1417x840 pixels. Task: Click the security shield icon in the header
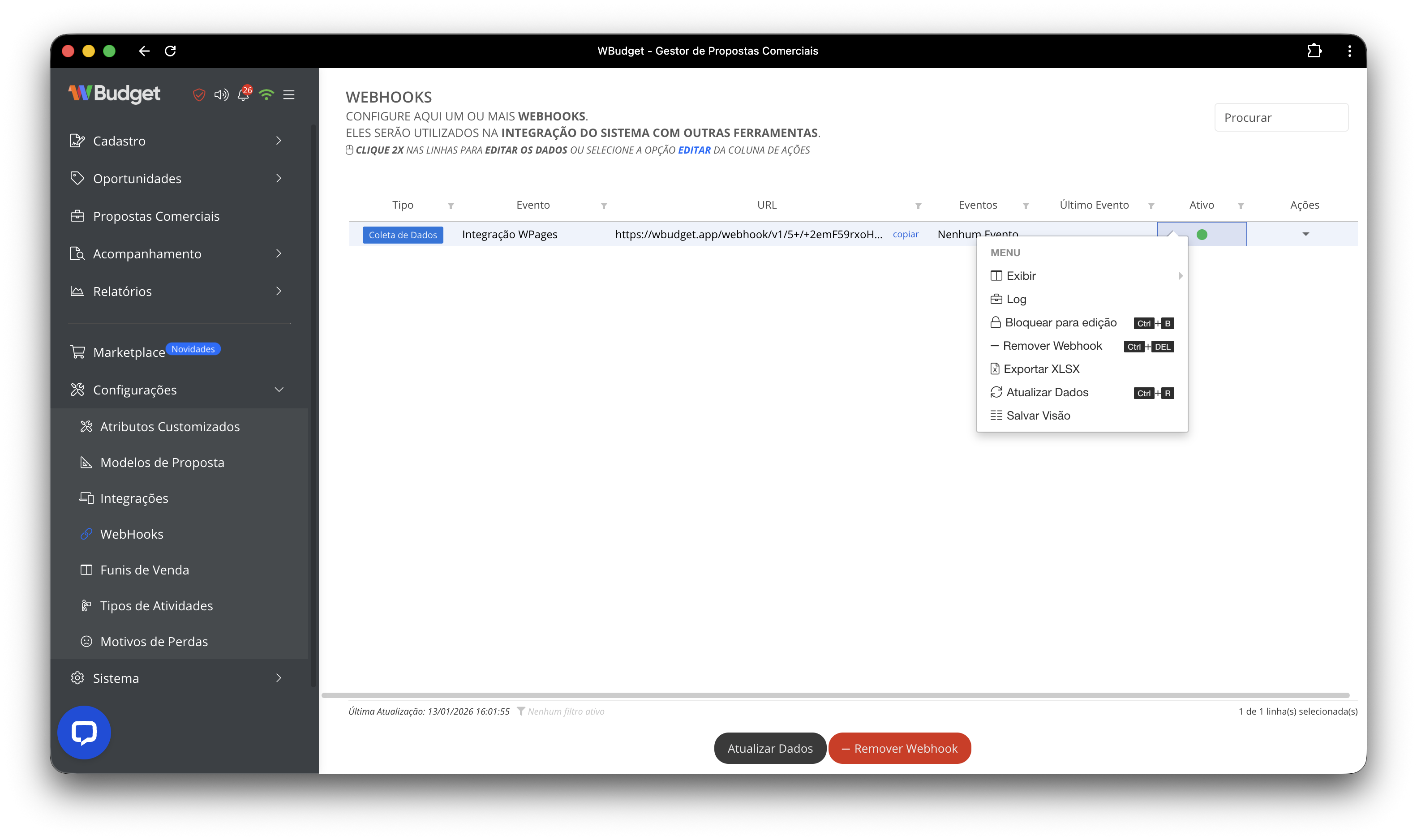(199, 95)
